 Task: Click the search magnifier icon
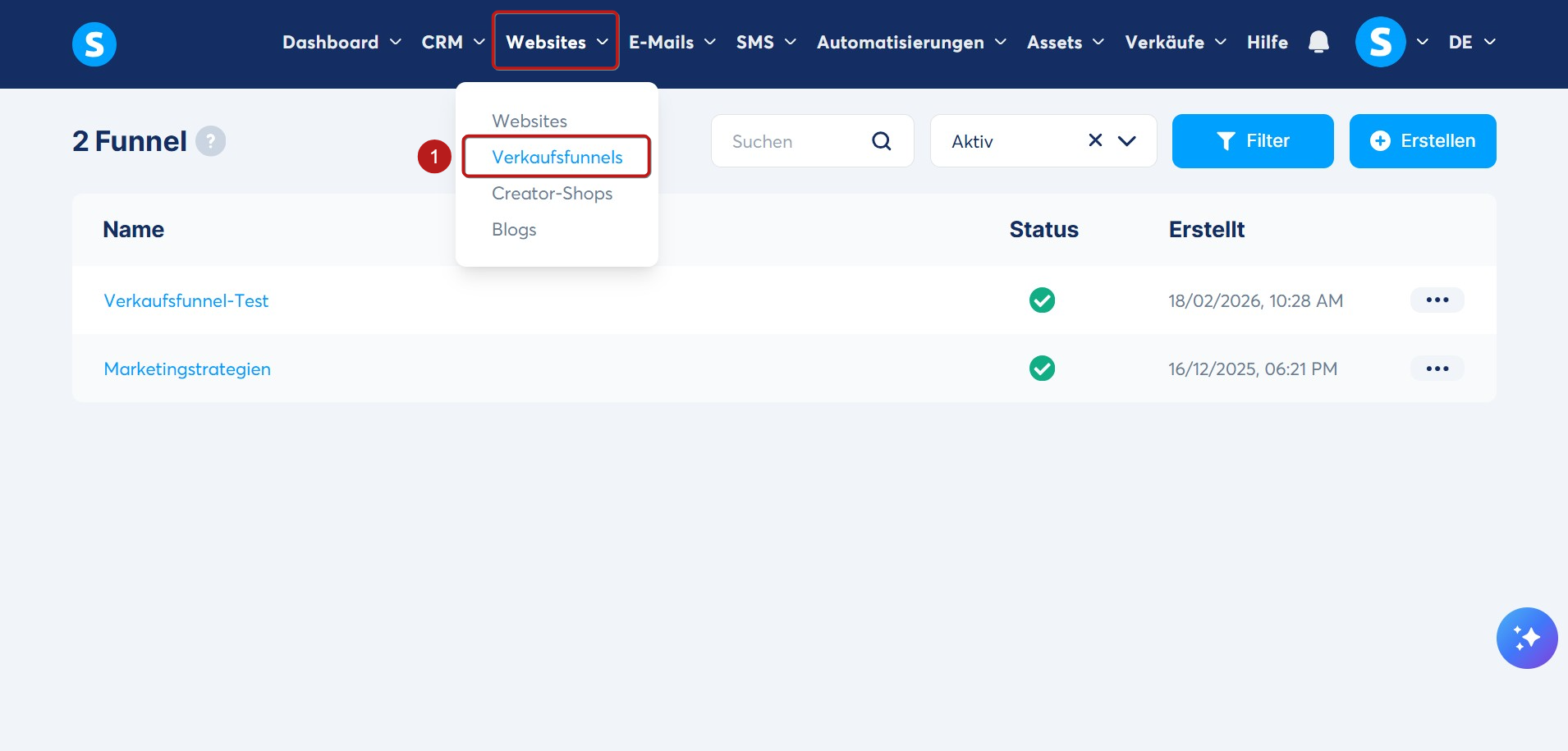click(882, 141)
